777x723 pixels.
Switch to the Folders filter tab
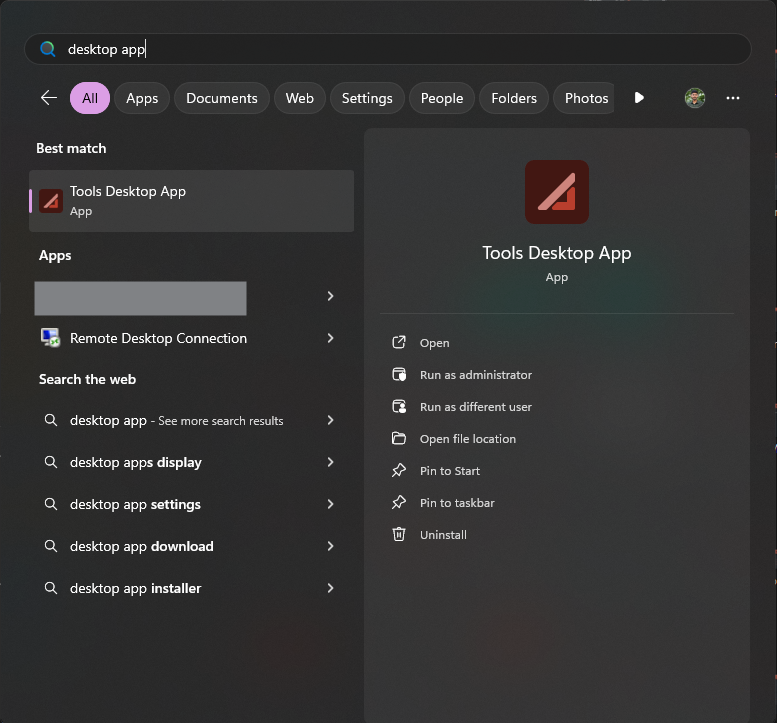[514, 98]
